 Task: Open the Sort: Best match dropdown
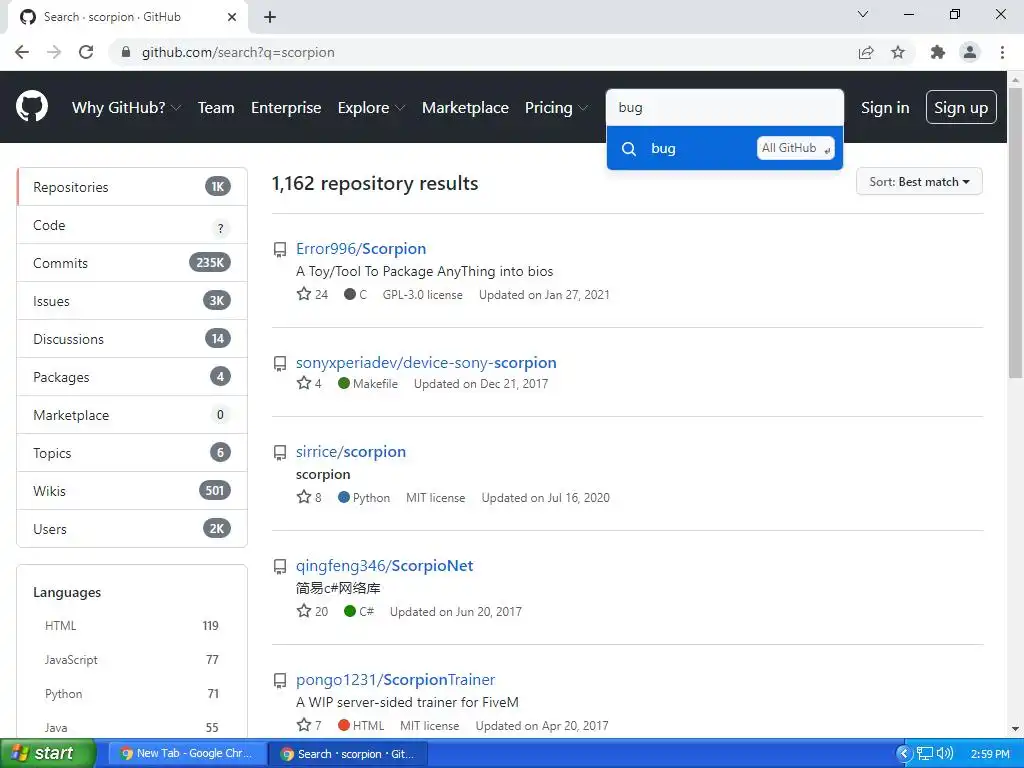tap(919, 182)
